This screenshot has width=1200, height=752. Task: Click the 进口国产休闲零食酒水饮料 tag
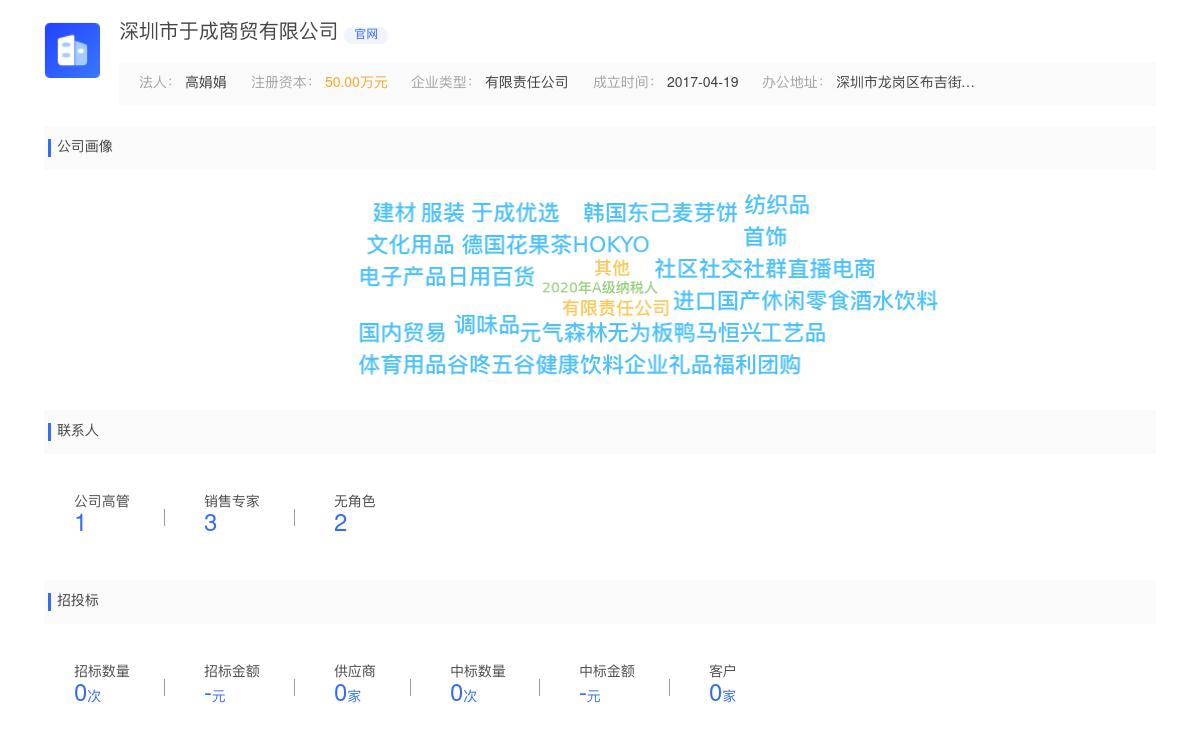click(805, 301)
